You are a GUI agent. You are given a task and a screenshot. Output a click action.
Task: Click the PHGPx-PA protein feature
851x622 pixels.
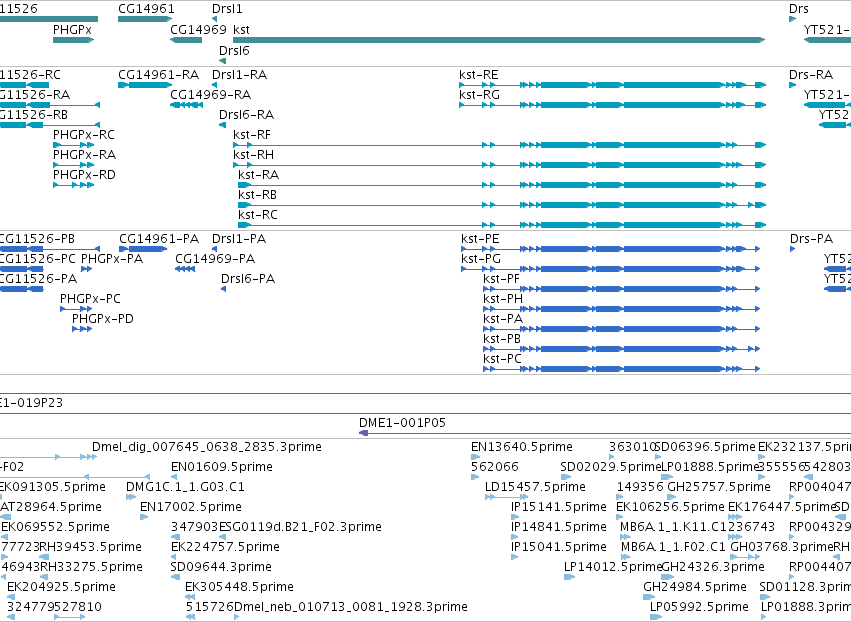coord(86,269)
